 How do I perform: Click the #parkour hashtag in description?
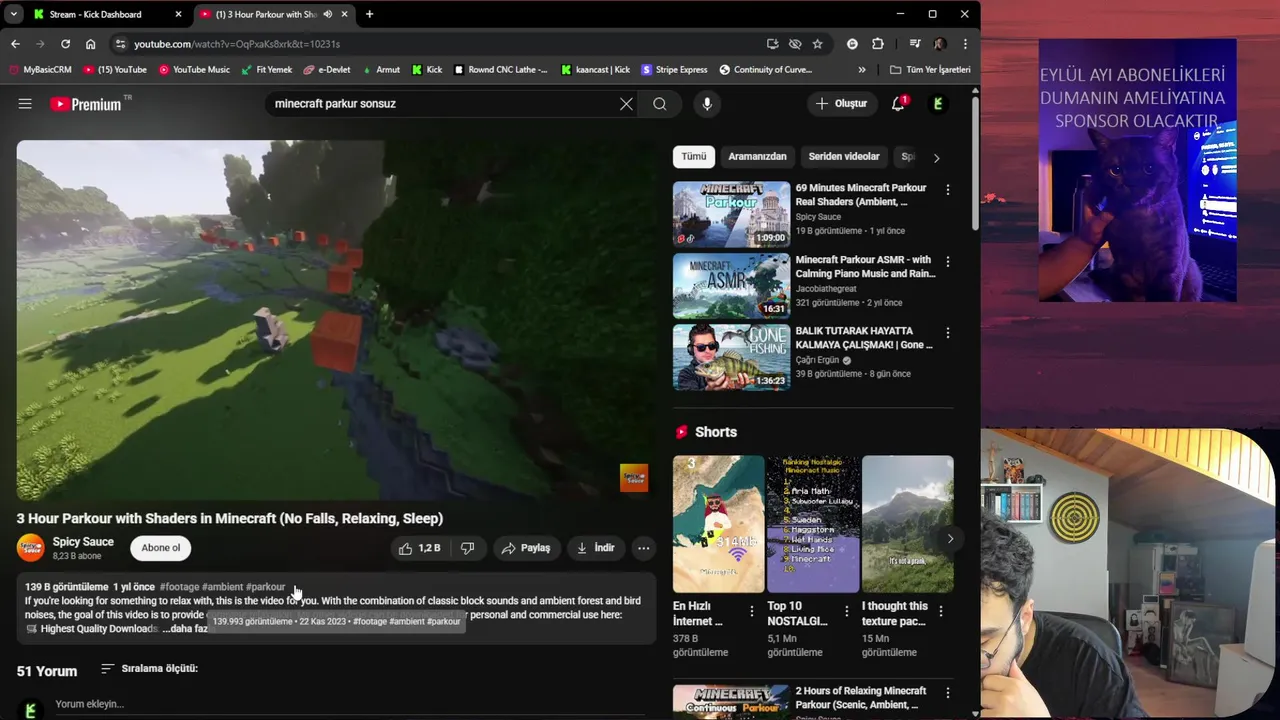tap(266, 587)
